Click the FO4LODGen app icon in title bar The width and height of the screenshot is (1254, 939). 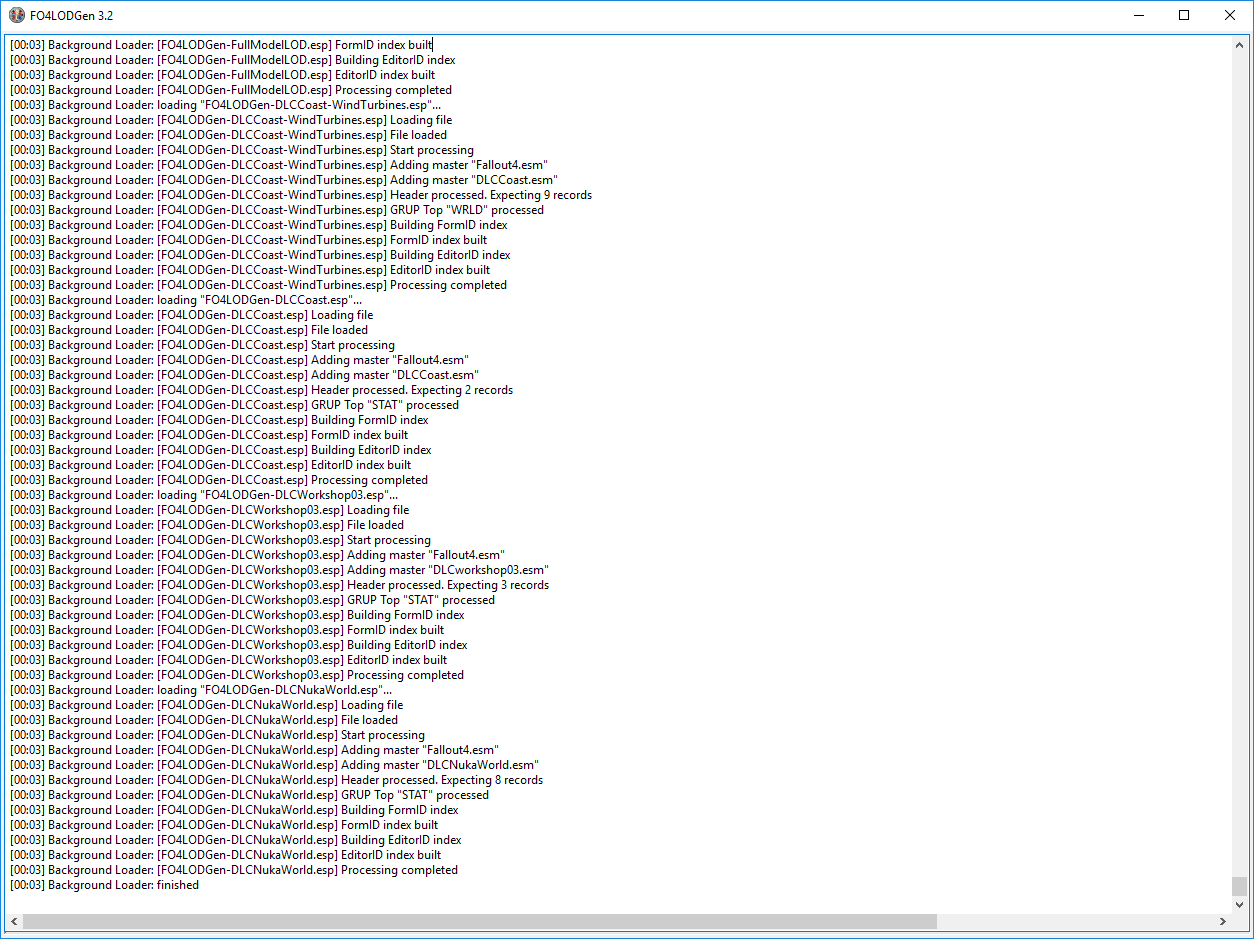click(x=16, y=15)
